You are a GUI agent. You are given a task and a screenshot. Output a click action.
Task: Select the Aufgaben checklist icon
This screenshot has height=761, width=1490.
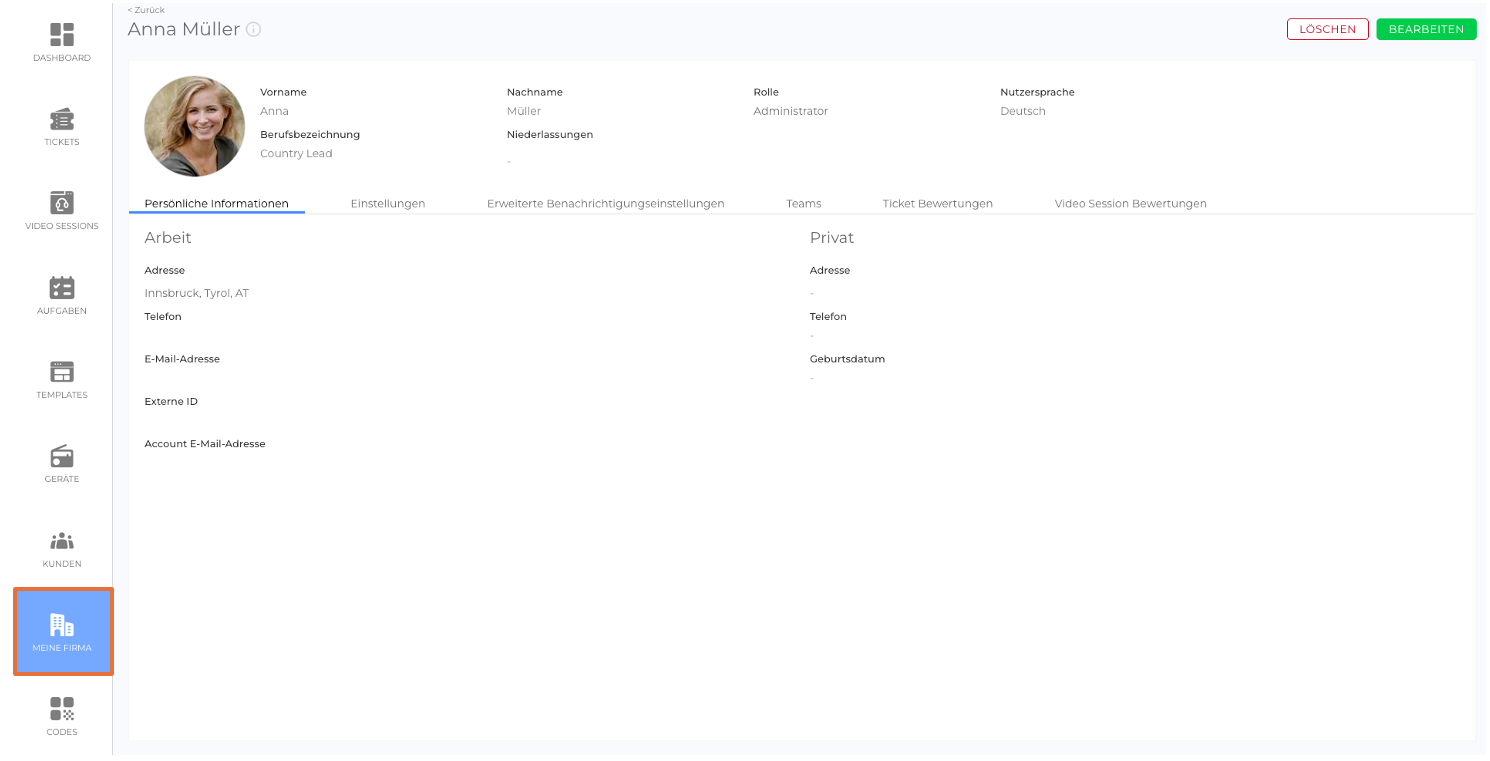point(62,288)
